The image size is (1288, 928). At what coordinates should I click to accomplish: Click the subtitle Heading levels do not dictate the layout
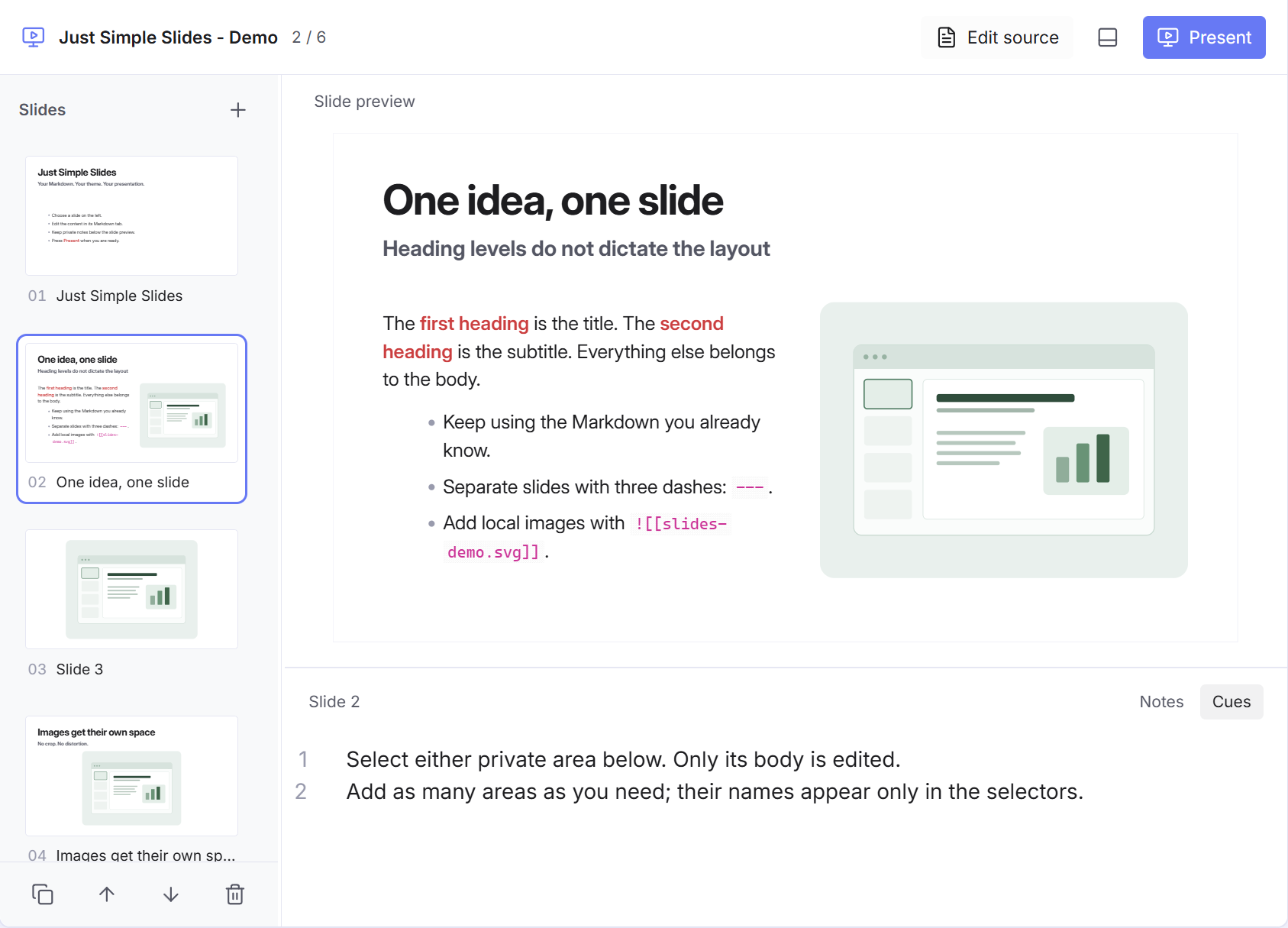tap(576, 249)
